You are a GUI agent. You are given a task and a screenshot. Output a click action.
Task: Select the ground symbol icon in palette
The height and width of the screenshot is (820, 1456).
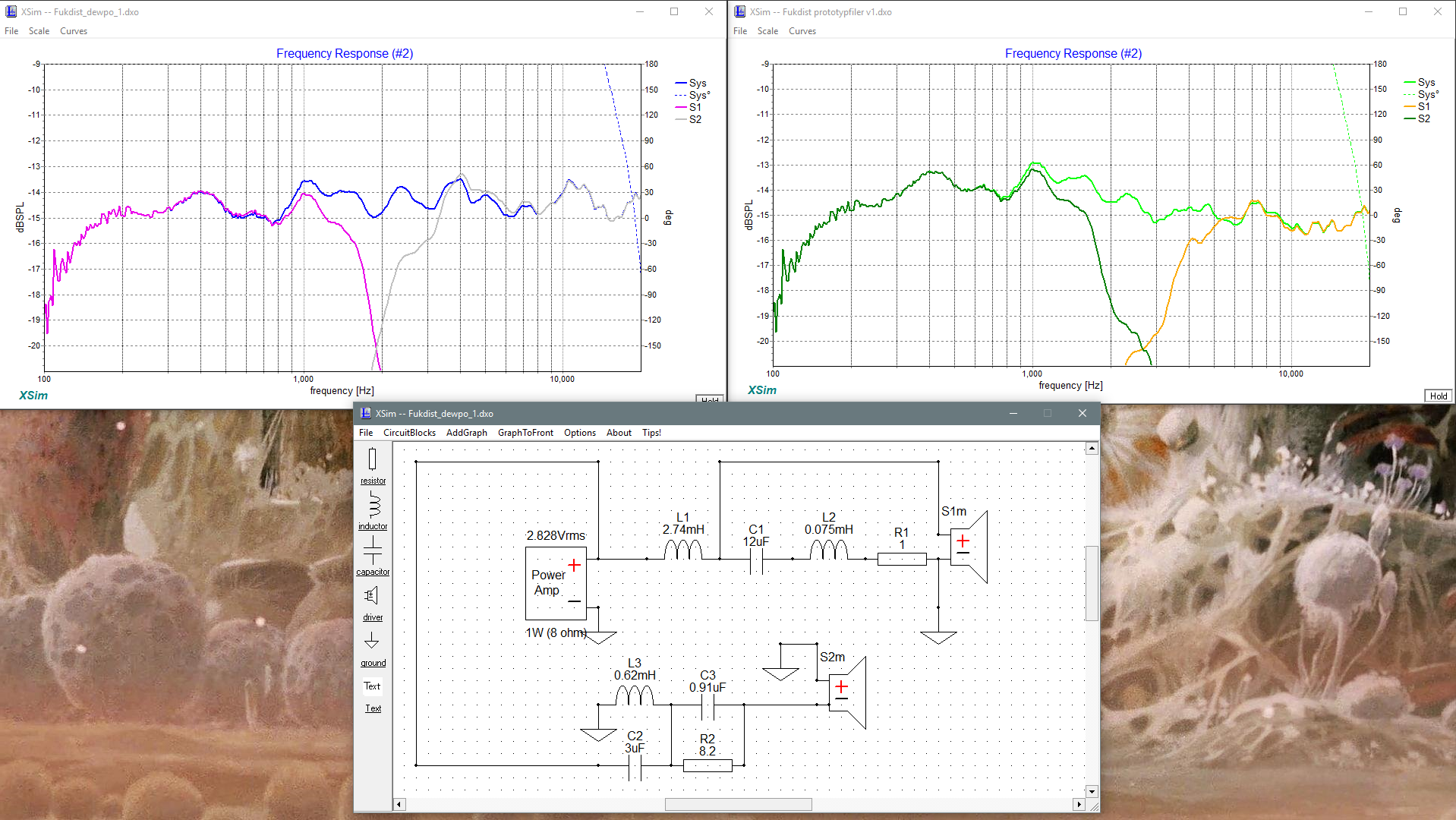point(371,641)
